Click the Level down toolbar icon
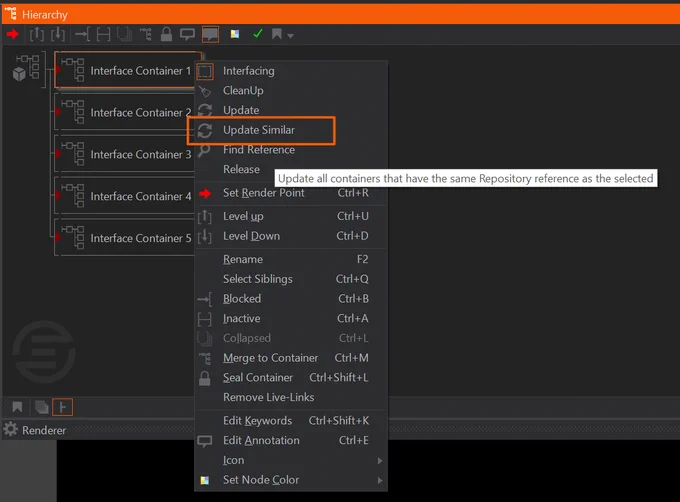 point(58,34)
